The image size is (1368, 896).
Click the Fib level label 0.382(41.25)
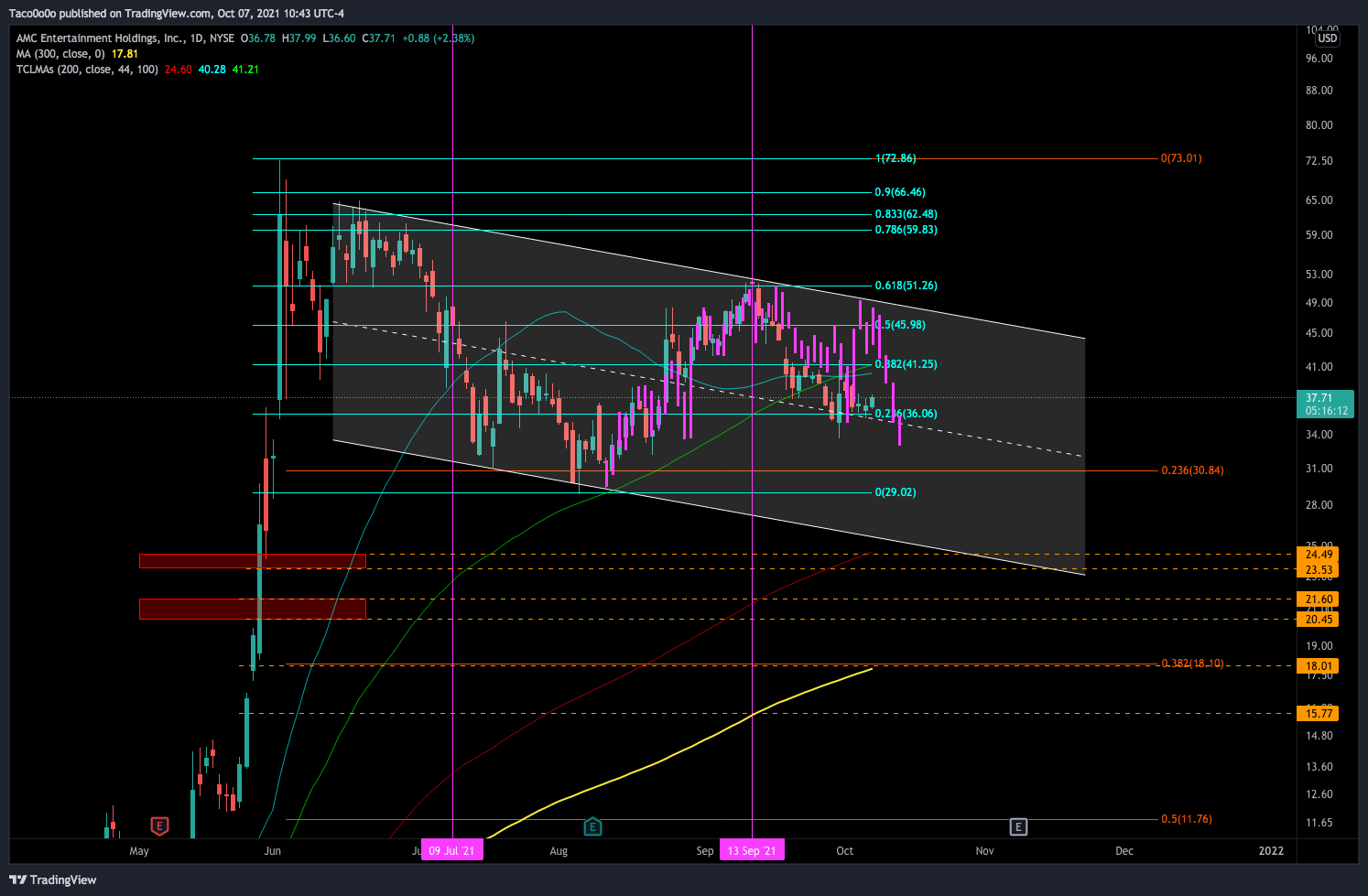(906, 364)
